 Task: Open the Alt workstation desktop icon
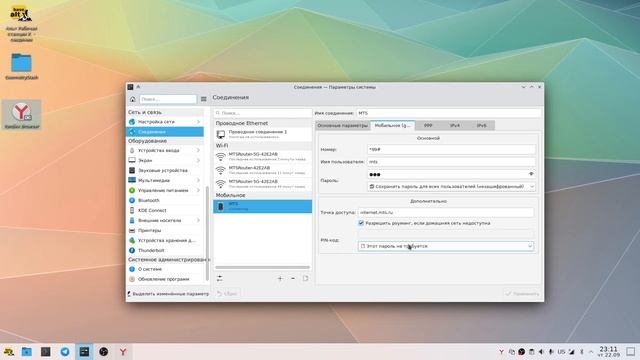click(21, 23)
